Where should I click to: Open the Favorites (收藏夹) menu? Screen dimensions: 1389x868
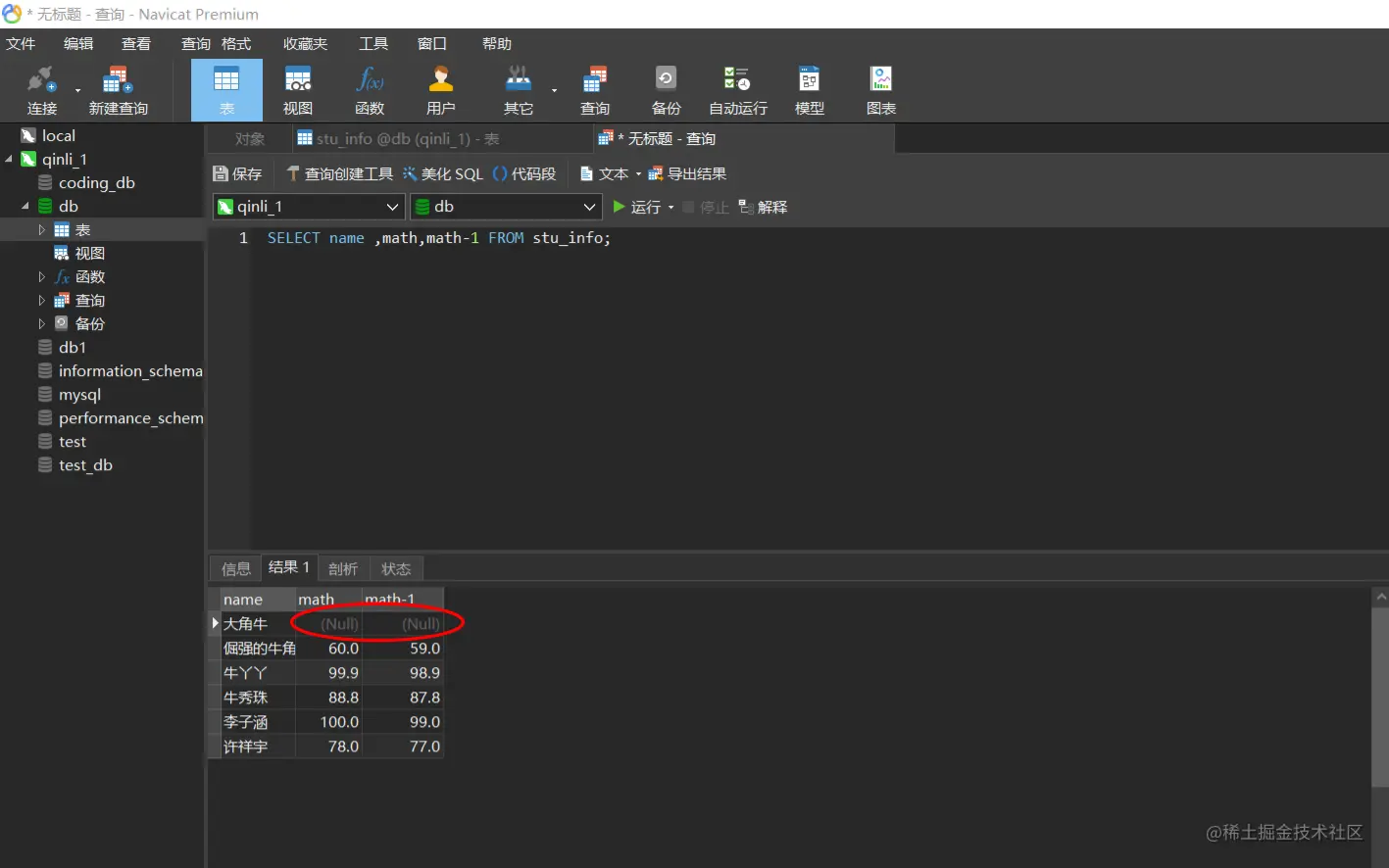pos(306,43)
